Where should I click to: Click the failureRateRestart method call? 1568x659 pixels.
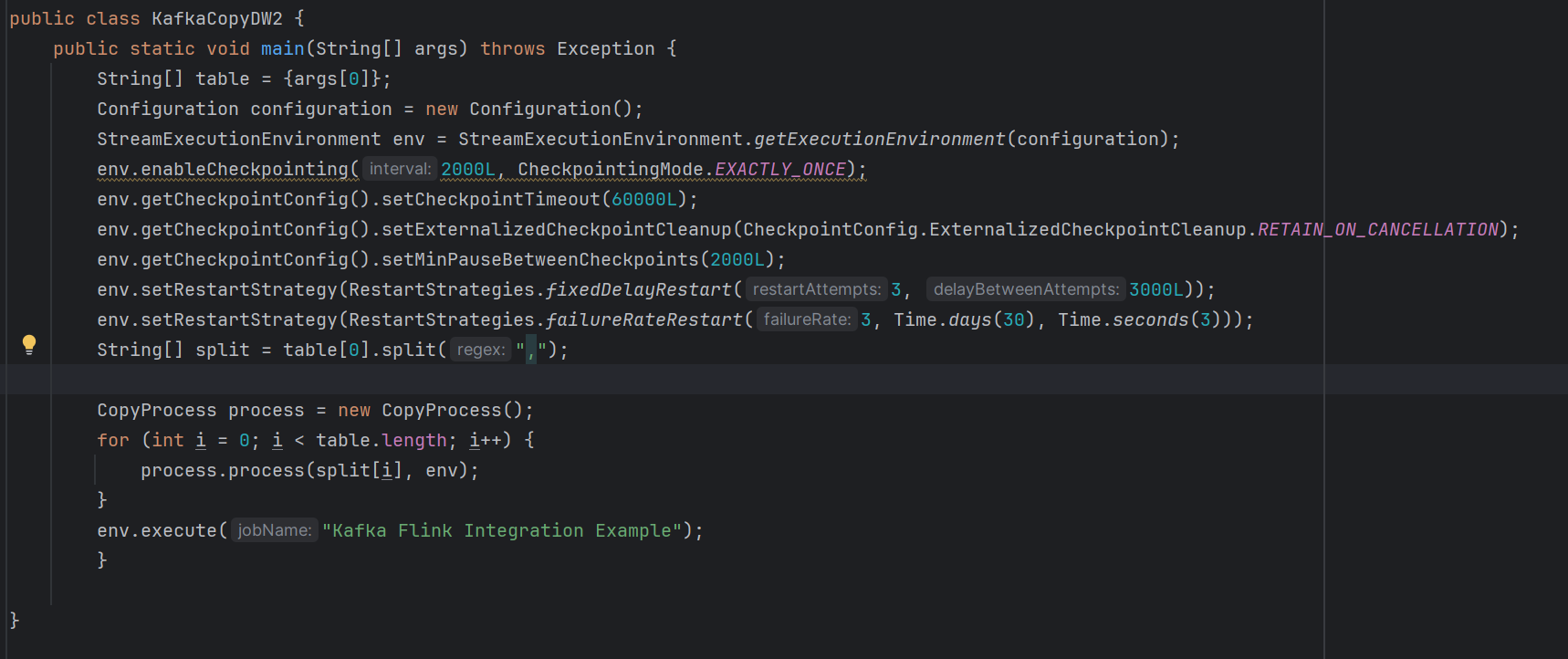[x=644, y=319]
